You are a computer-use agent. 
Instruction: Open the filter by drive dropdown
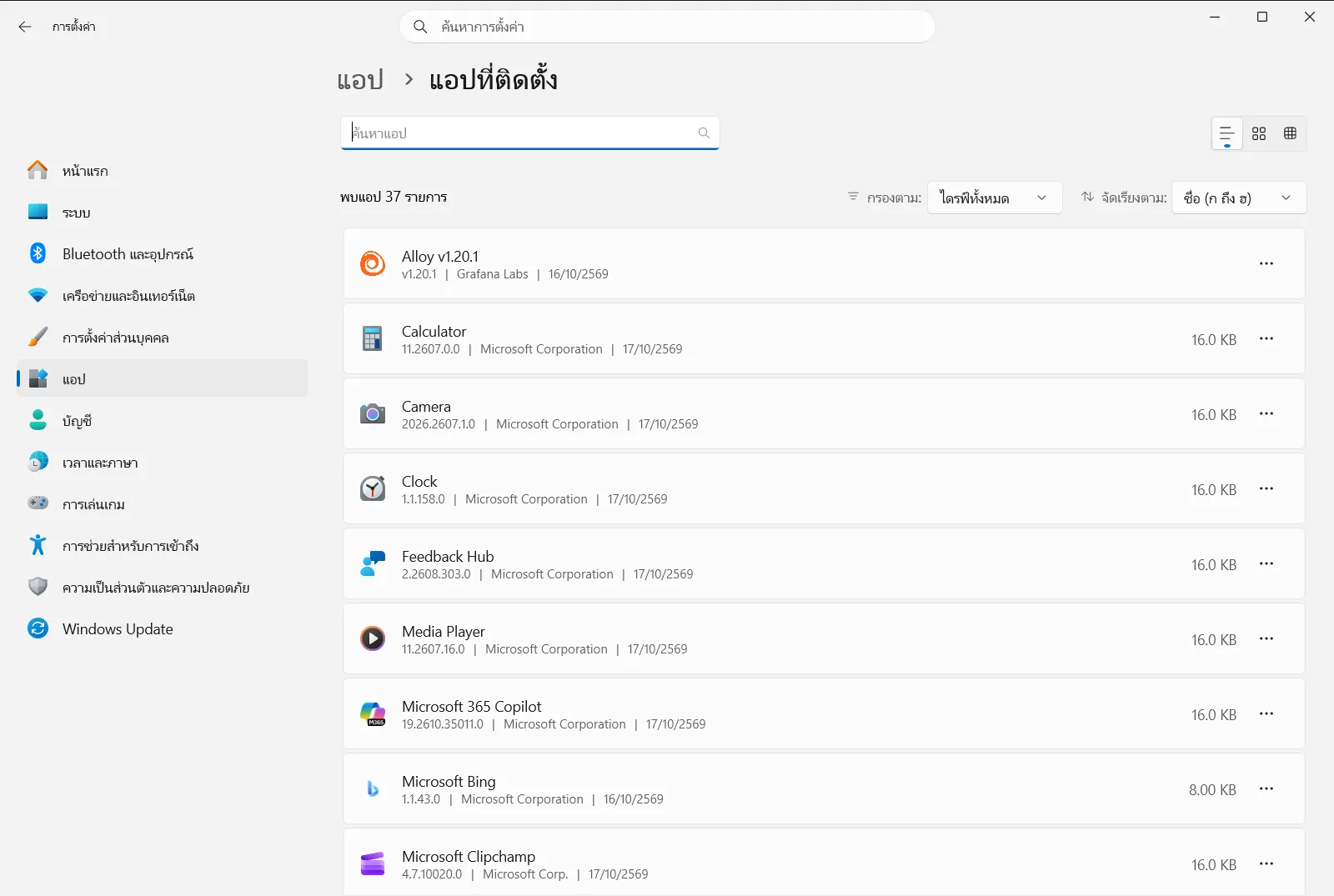995,198
